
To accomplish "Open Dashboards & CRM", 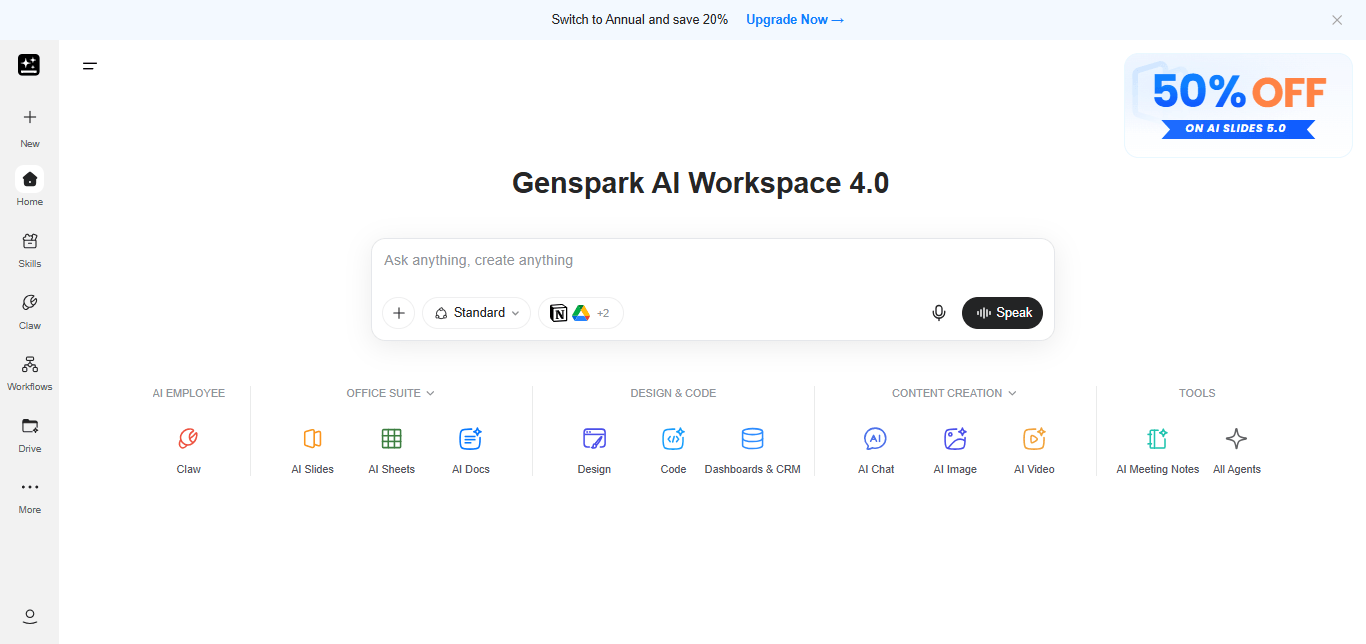I will 753,450.
